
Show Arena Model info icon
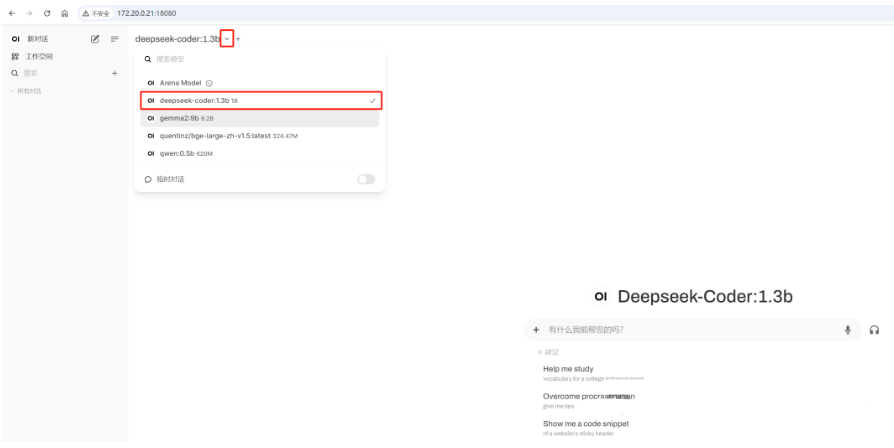209,83
